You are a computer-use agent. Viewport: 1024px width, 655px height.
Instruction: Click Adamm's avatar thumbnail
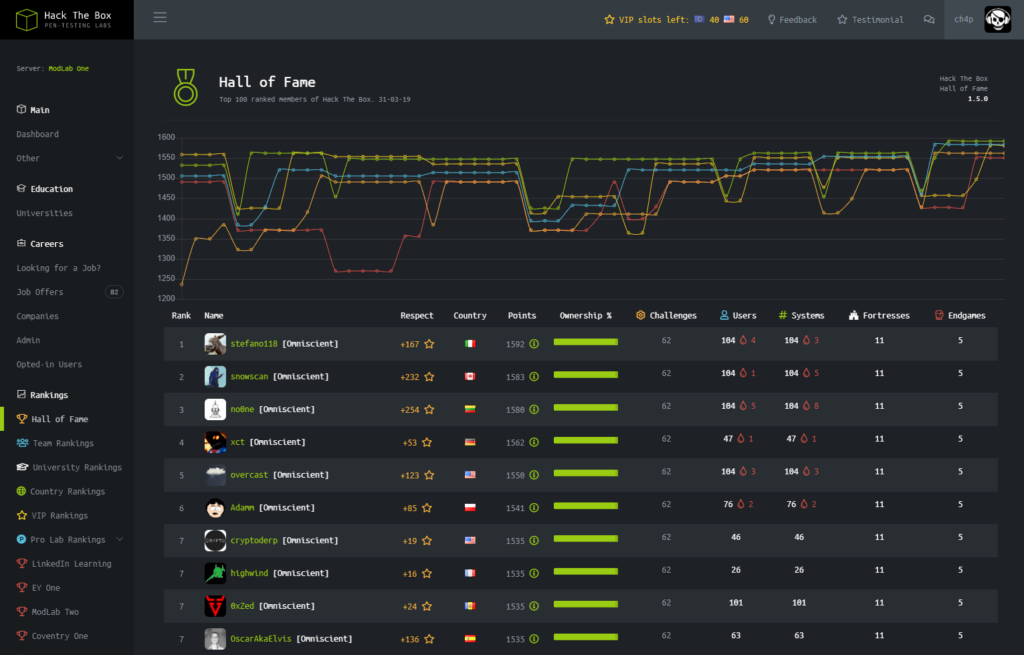pyautogui.click(x=215, y=507)
